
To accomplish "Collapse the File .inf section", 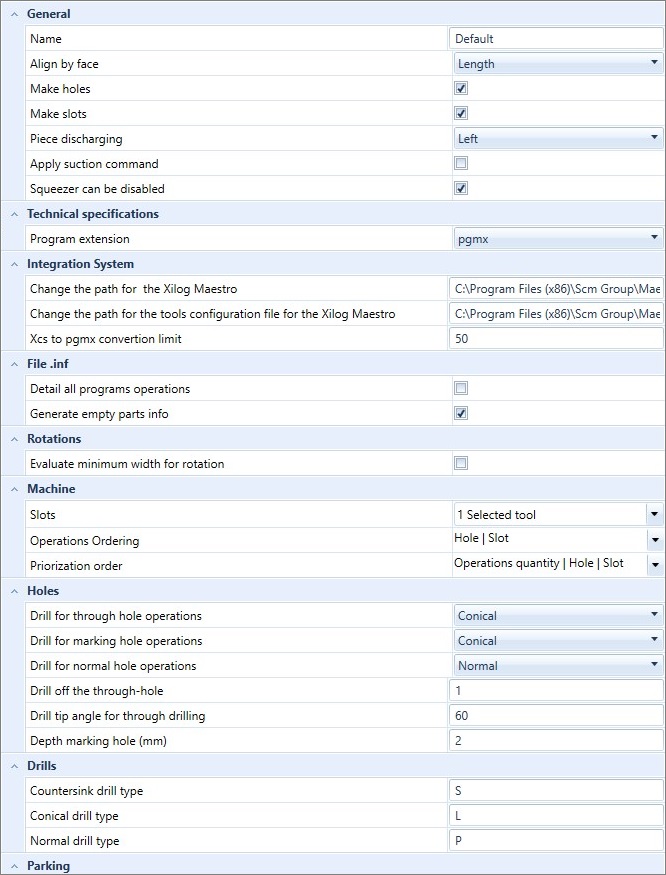I will [x=15, y=364].
